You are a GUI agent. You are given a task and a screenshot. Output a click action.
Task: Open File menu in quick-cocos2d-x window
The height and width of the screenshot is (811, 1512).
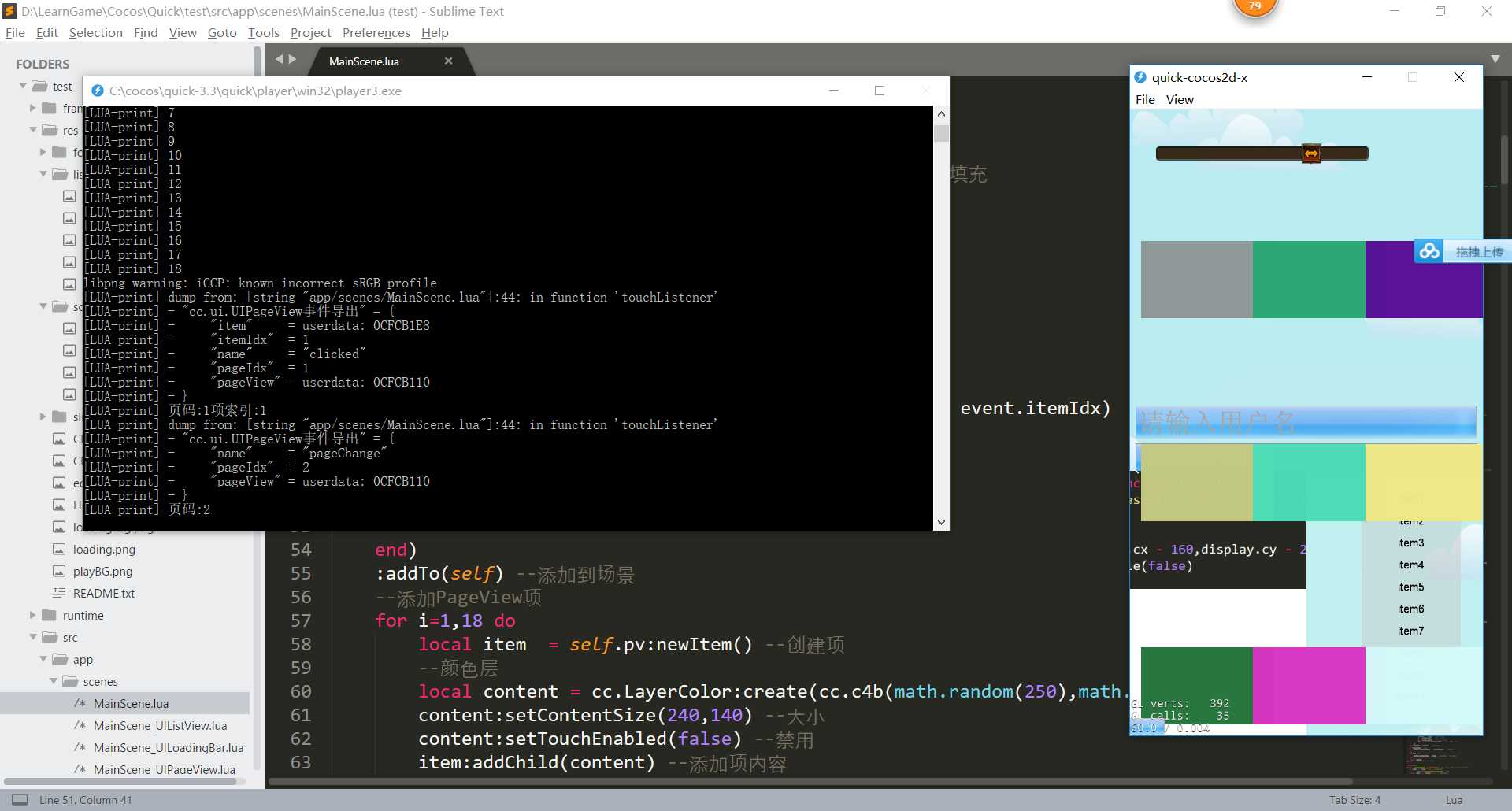point(1145,99)
